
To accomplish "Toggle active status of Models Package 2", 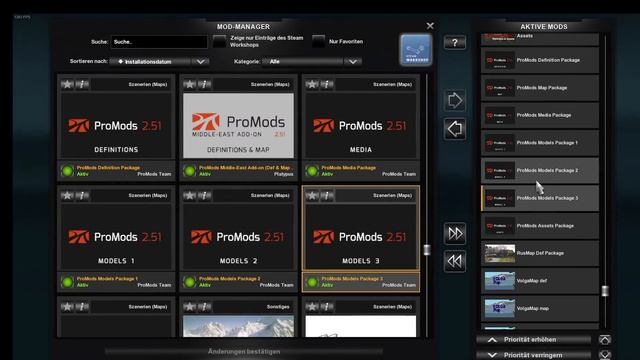I will (190, 282).
